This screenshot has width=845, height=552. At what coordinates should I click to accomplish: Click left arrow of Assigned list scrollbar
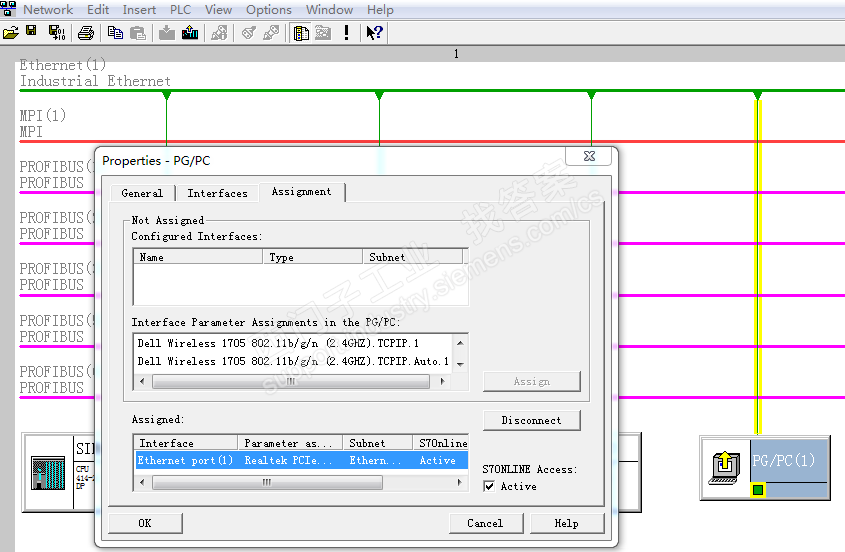tap(142, 482)
